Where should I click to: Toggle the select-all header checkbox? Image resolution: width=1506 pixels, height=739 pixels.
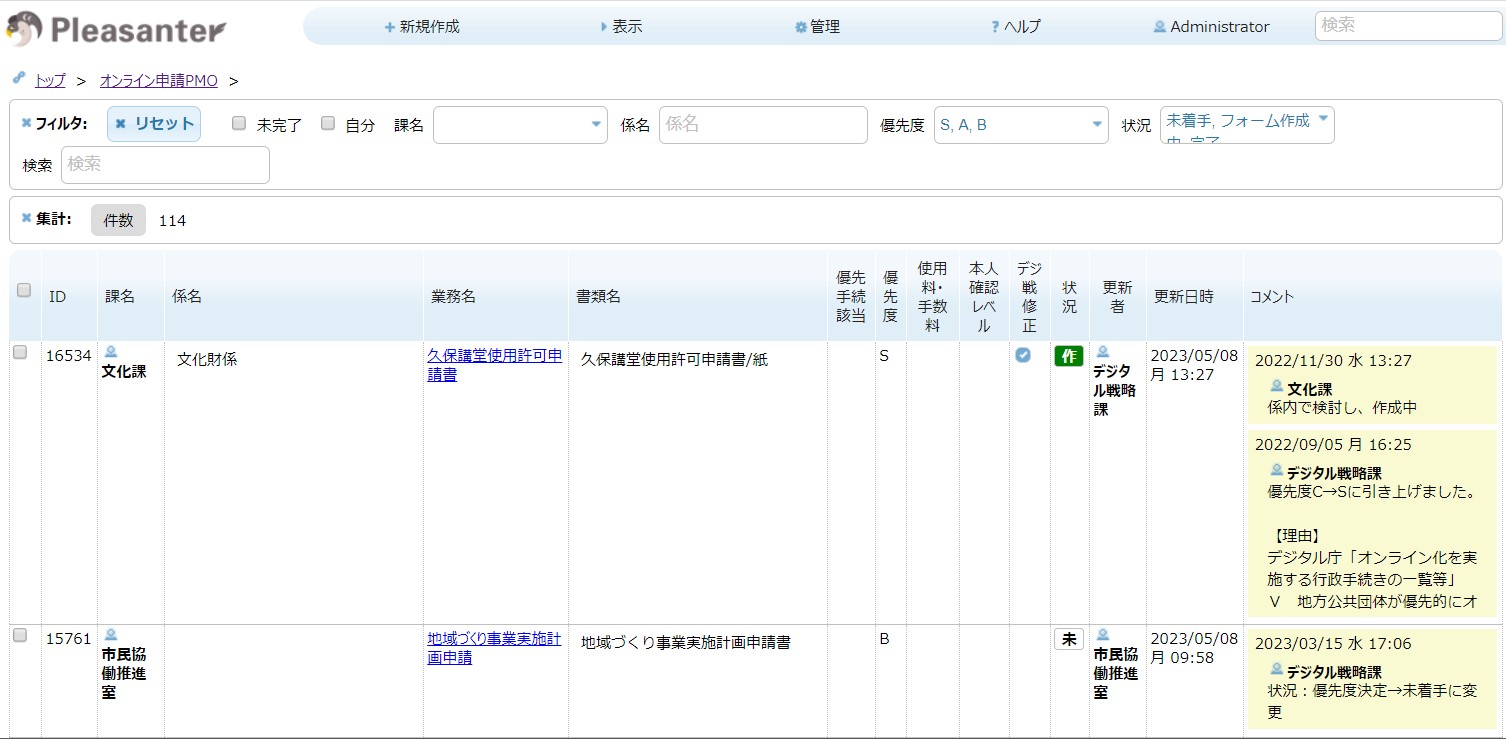tap(24, 291)
